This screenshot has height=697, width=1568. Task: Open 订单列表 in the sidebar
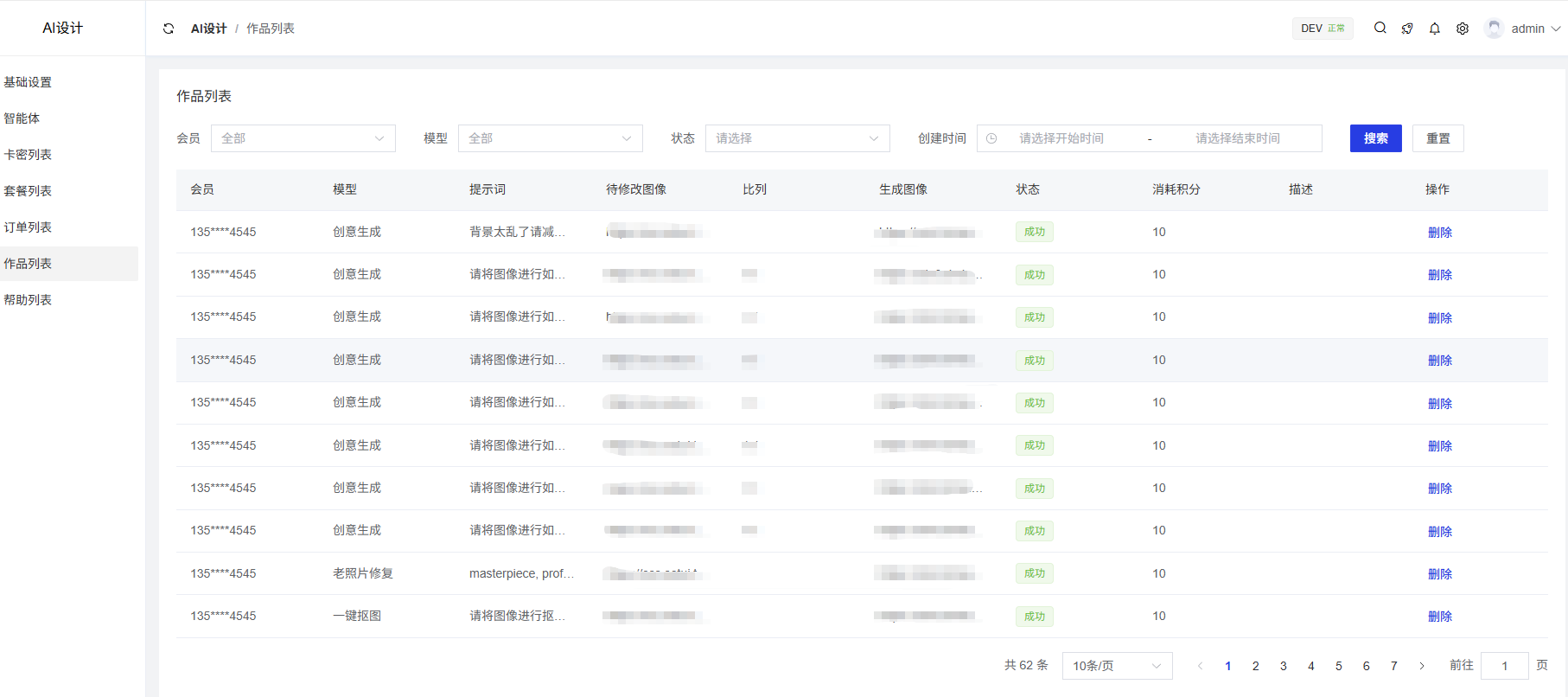28,227
